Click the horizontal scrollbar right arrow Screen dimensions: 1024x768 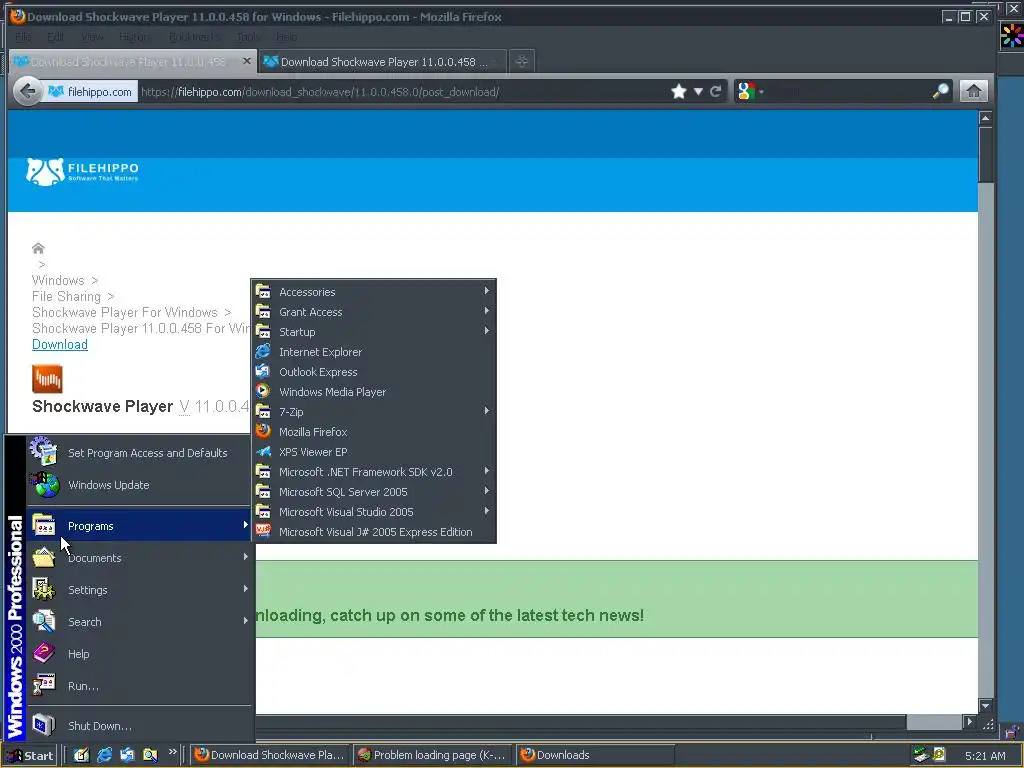pyautogui.click(x=970, y=722)
